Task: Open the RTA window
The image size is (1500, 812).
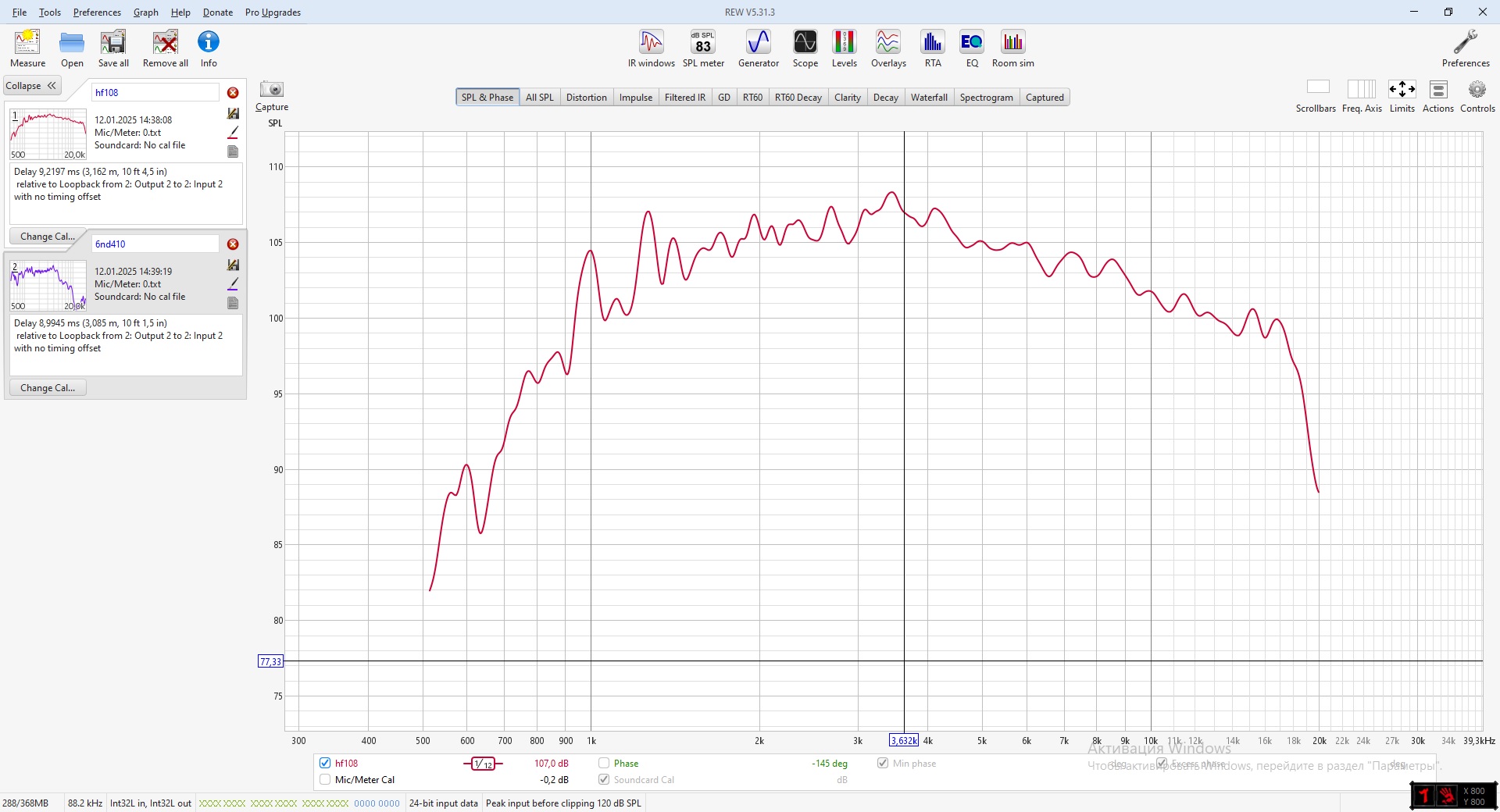Action: click(x=933, y=48)
